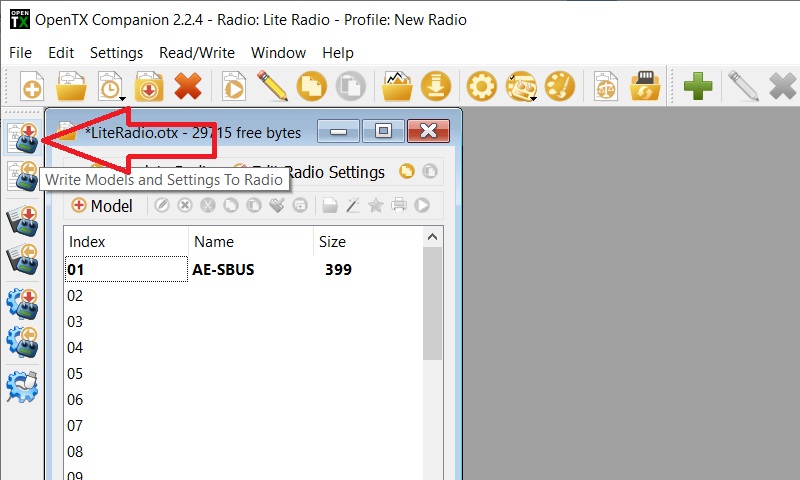Click the copy model icon in model toolbar
800x480 pixels.
[x=231, y=206]
